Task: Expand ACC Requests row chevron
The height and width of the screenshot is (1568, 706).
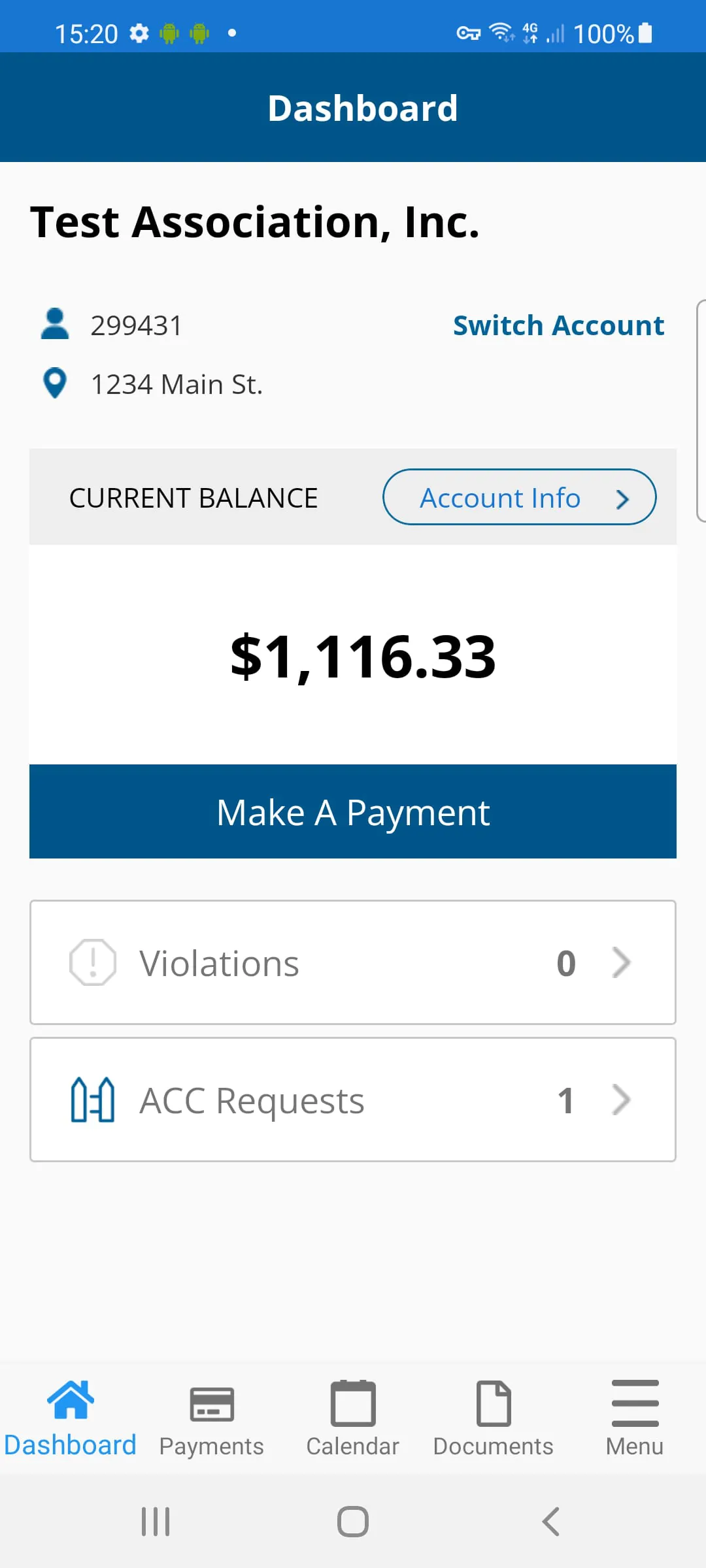Action: point(622,1100)
